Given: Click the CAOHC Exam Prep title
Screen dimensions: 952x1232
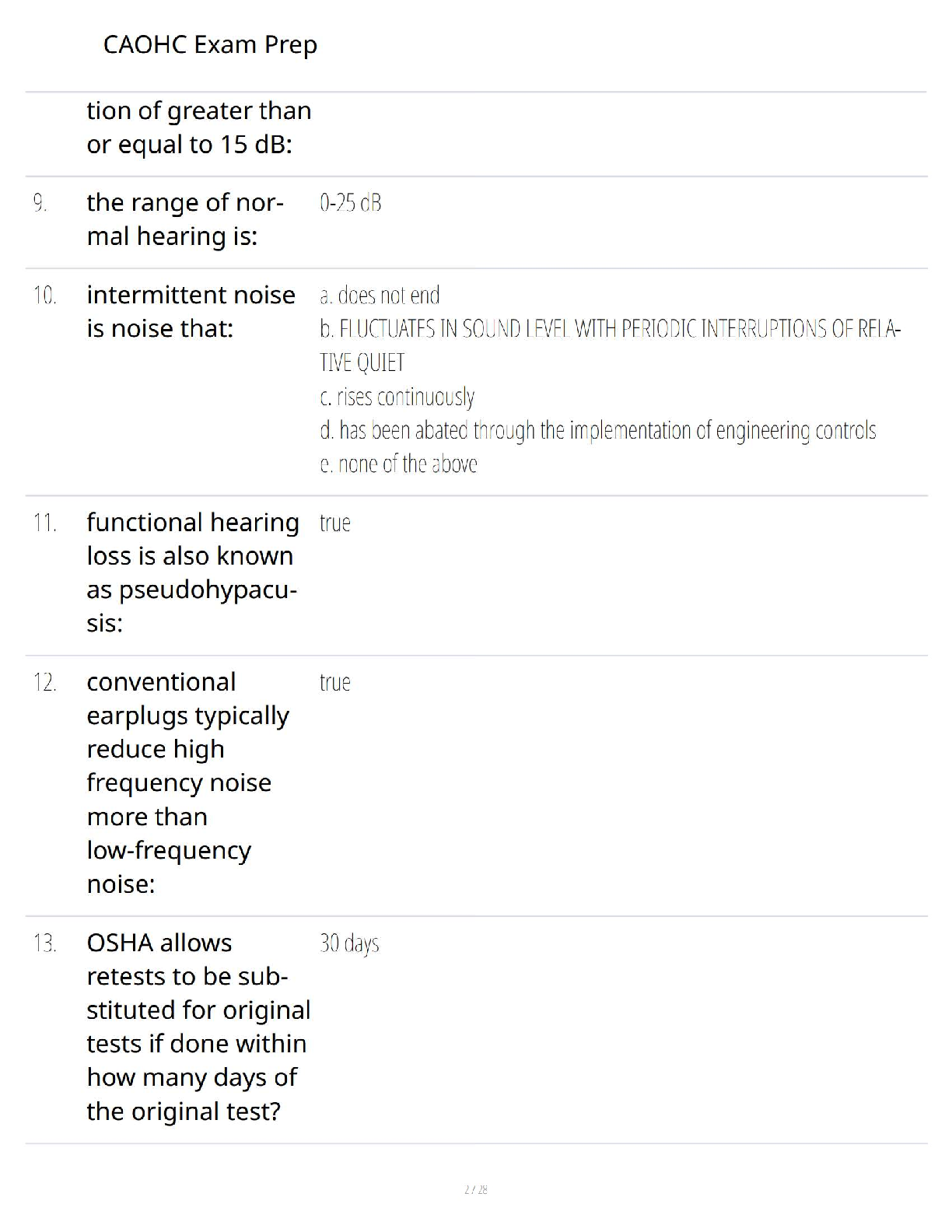Looking at the screenshot, I should [210, 45].
